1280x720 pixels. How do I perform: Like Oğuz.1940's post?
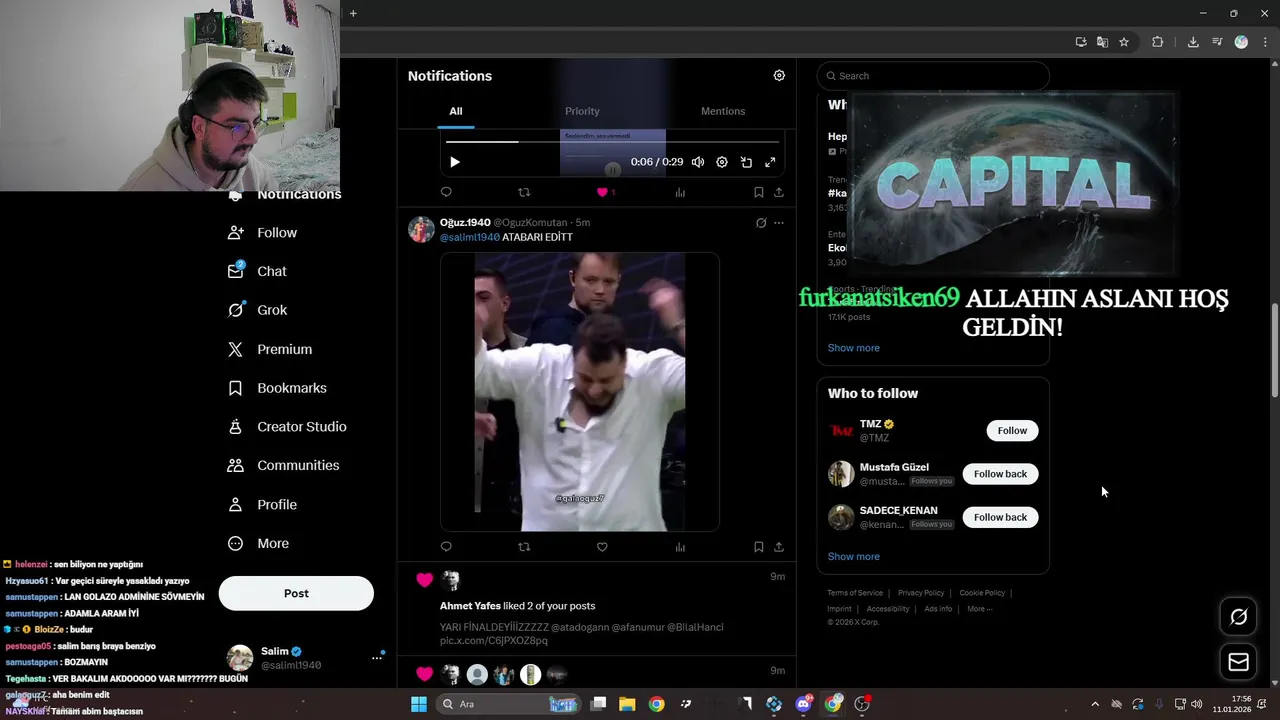(602, 547)
